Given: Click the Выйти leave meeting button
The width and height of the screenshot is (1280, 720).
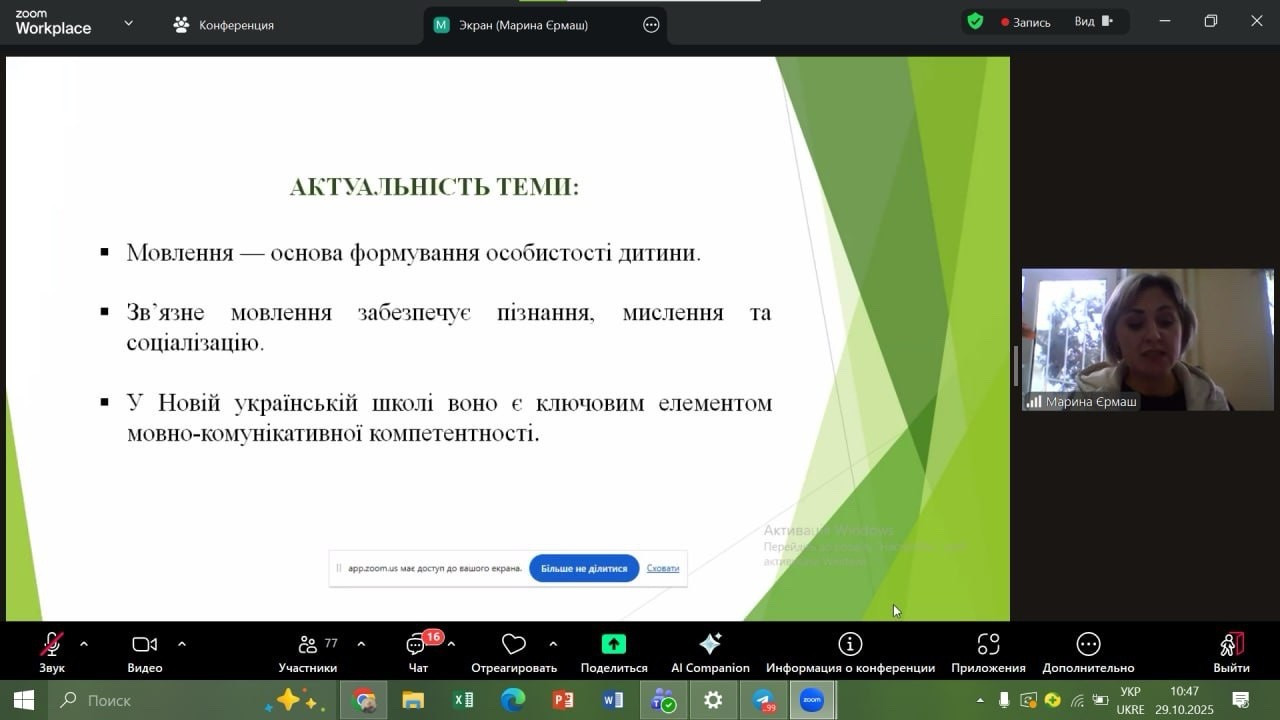Looking at the screenshot, I should 1232,652.
